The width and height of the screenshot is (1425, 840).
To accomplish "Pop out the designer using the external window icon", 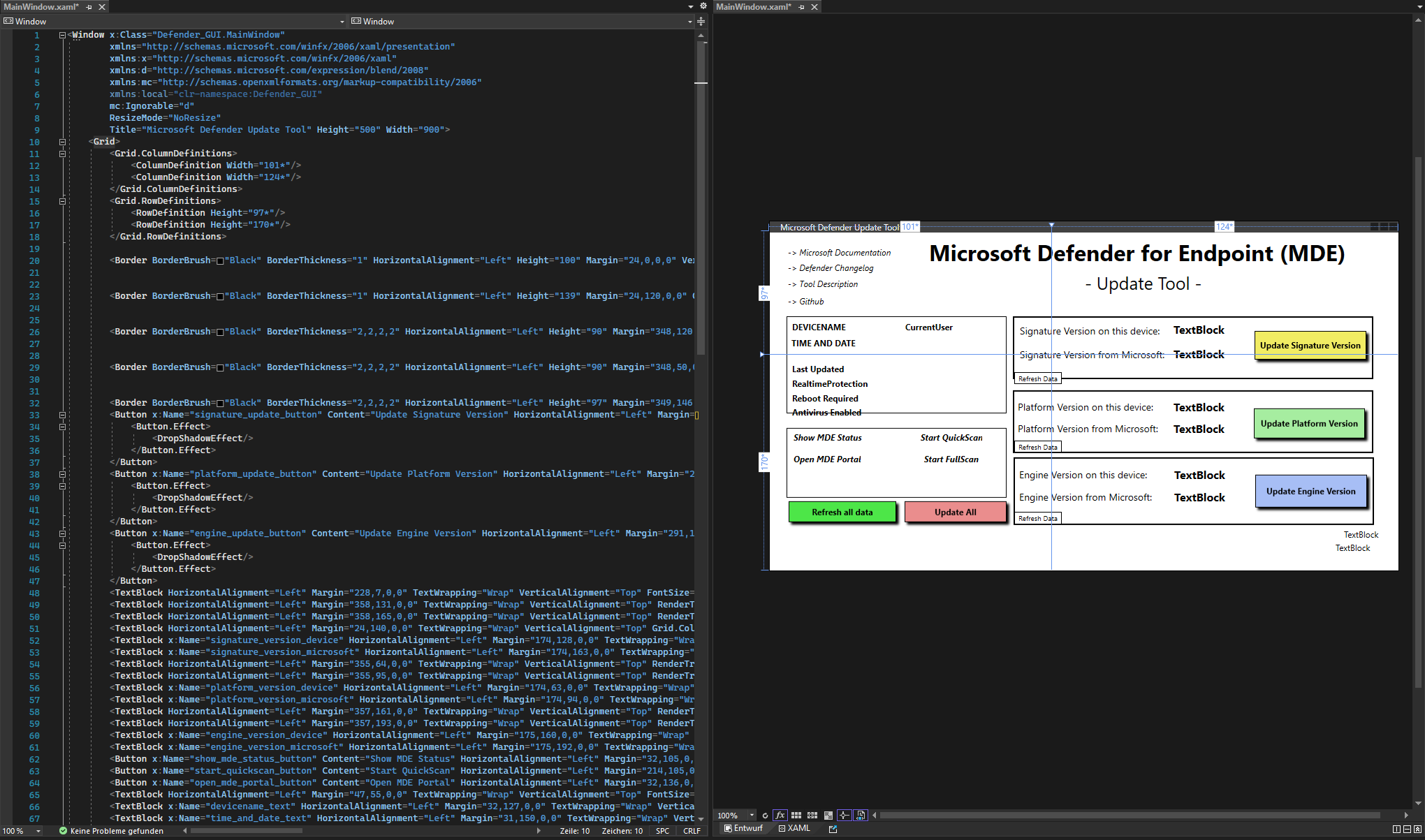I will 833,829.
